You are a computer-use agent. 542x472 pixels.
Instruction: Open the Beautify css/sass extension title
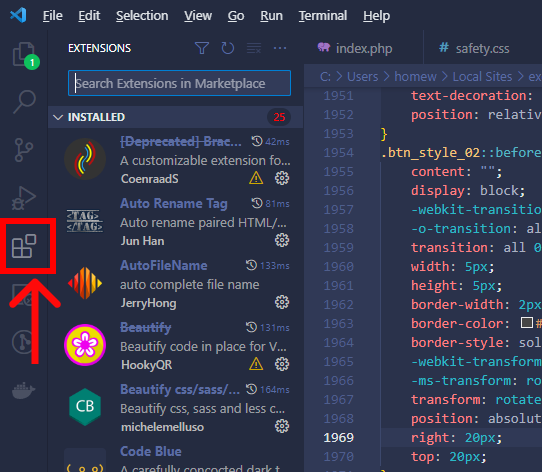[180, 389]
